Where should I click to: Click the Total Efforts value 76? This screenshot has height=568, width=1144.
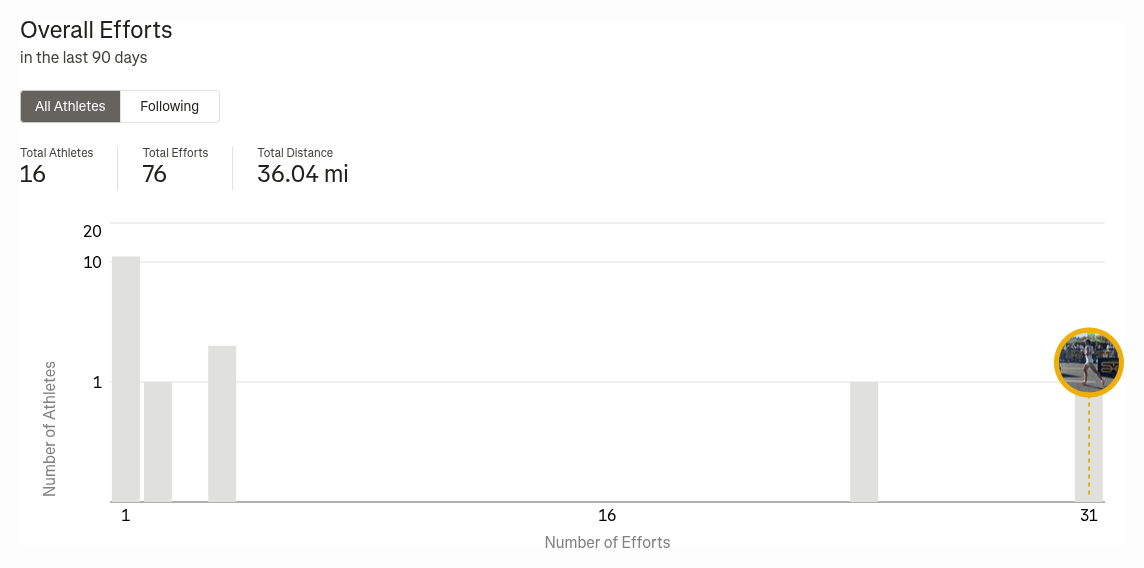point(155,174)
